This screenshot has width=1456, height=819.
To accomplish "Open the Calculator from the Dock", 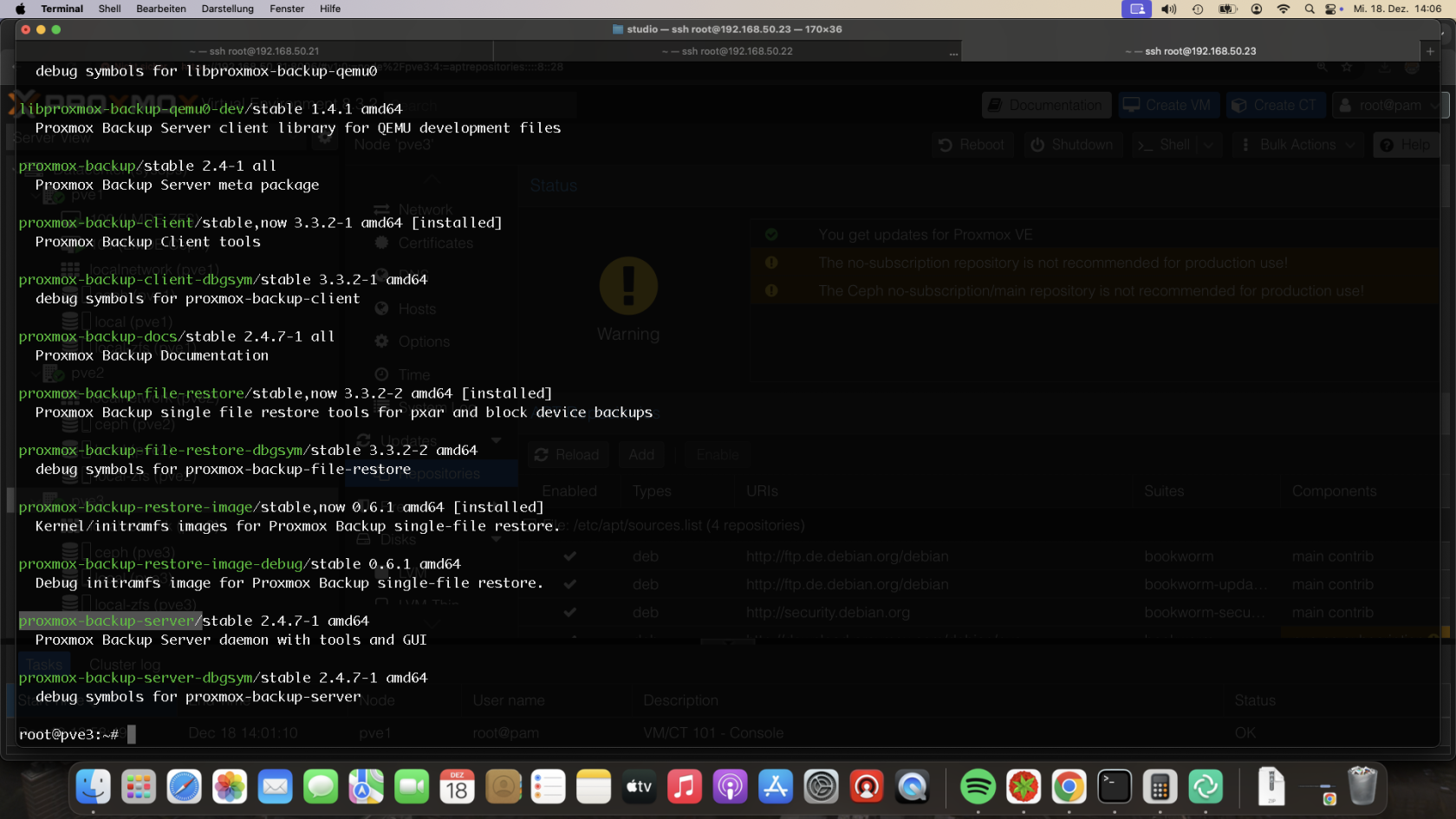I will coord(1160,787).
